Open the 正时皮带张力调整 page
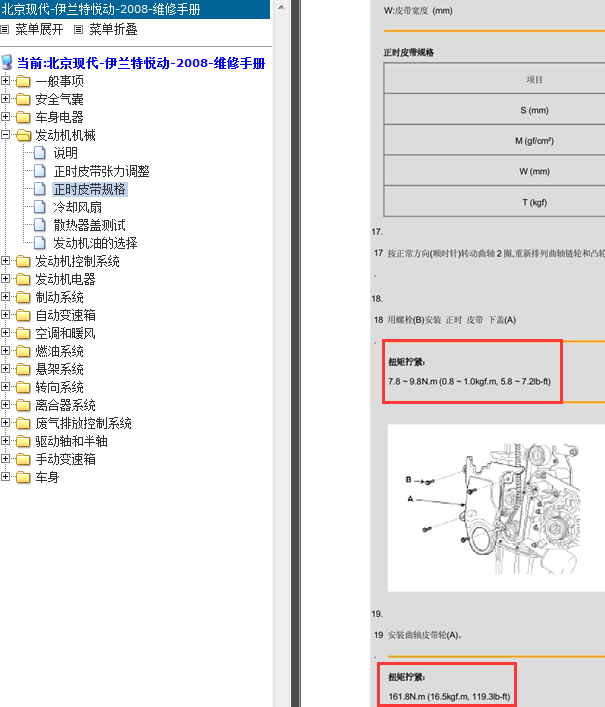Viewport: 605px width, 707px height. pos(101,171)
